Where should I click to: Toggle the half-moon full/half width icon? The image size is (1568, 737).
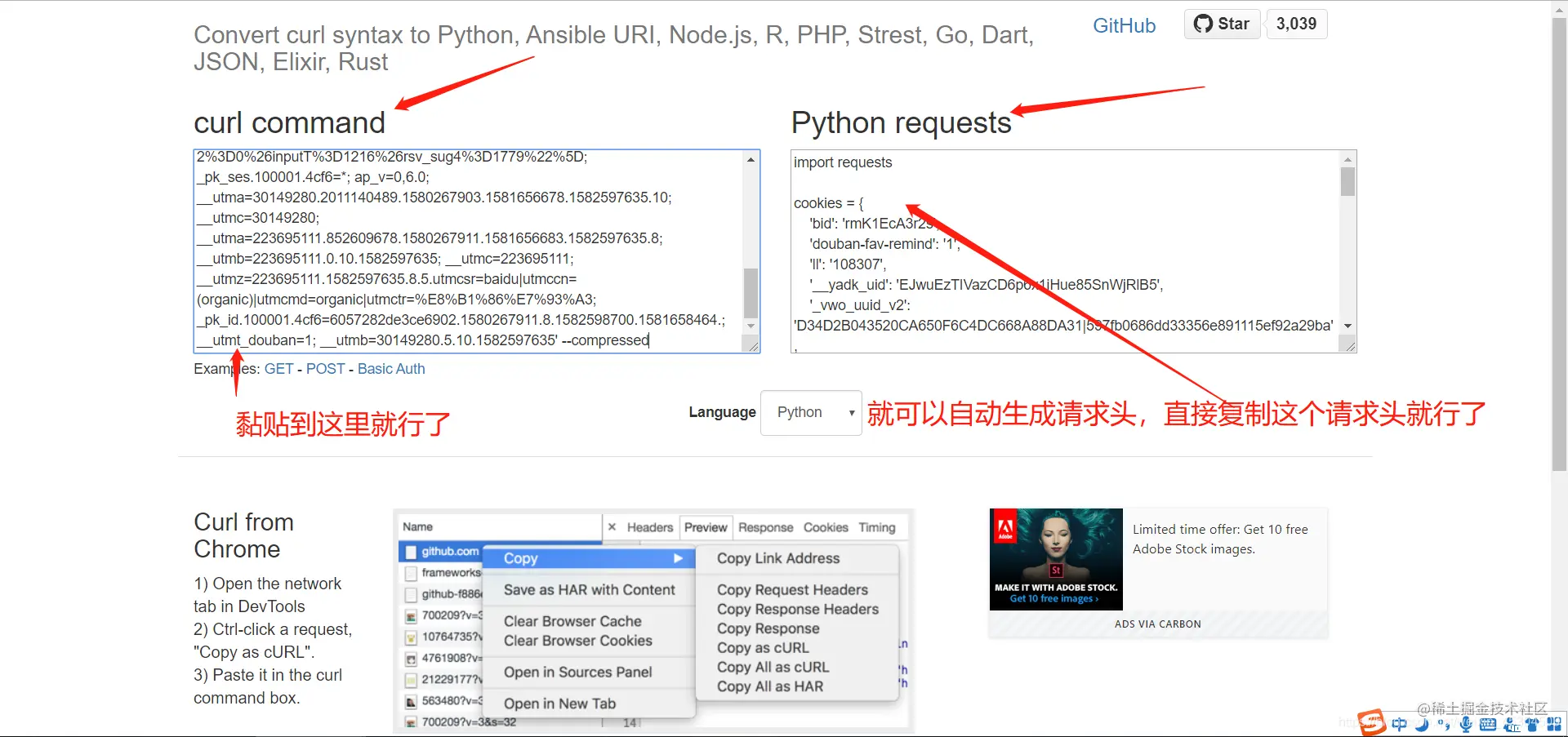1422,724
